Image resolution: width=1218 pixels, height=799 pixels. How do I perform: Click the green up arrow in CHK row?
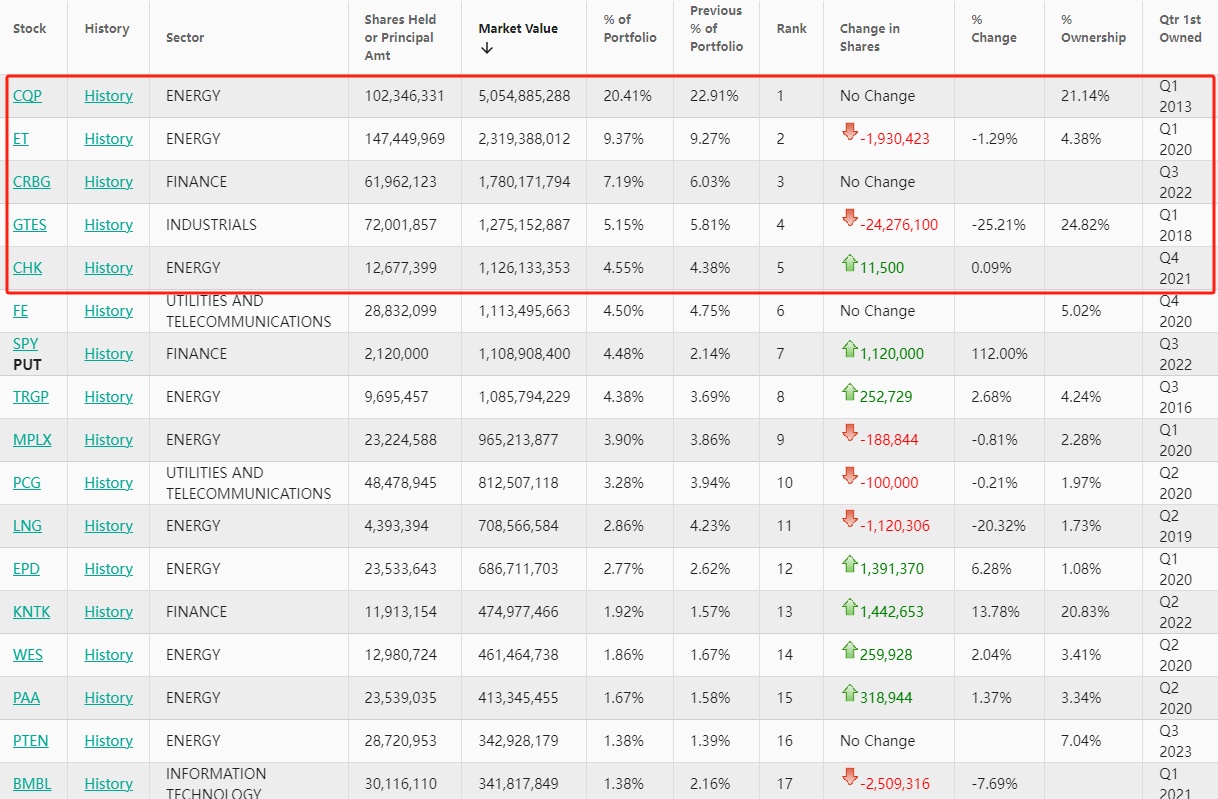click(x=849, y=263)
